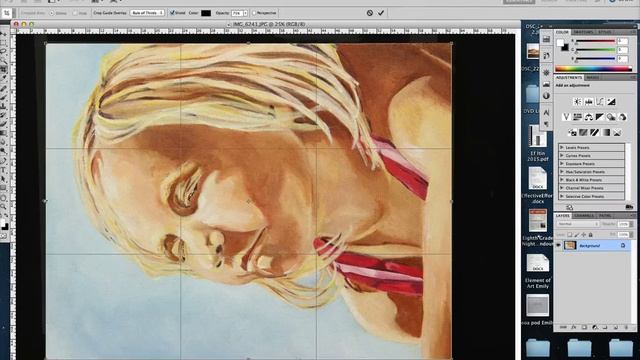Image resolution: width=640 pixels, height=360 pixels.
Task: Switch to the Paths tab
Action: click(x=605, y=216)
